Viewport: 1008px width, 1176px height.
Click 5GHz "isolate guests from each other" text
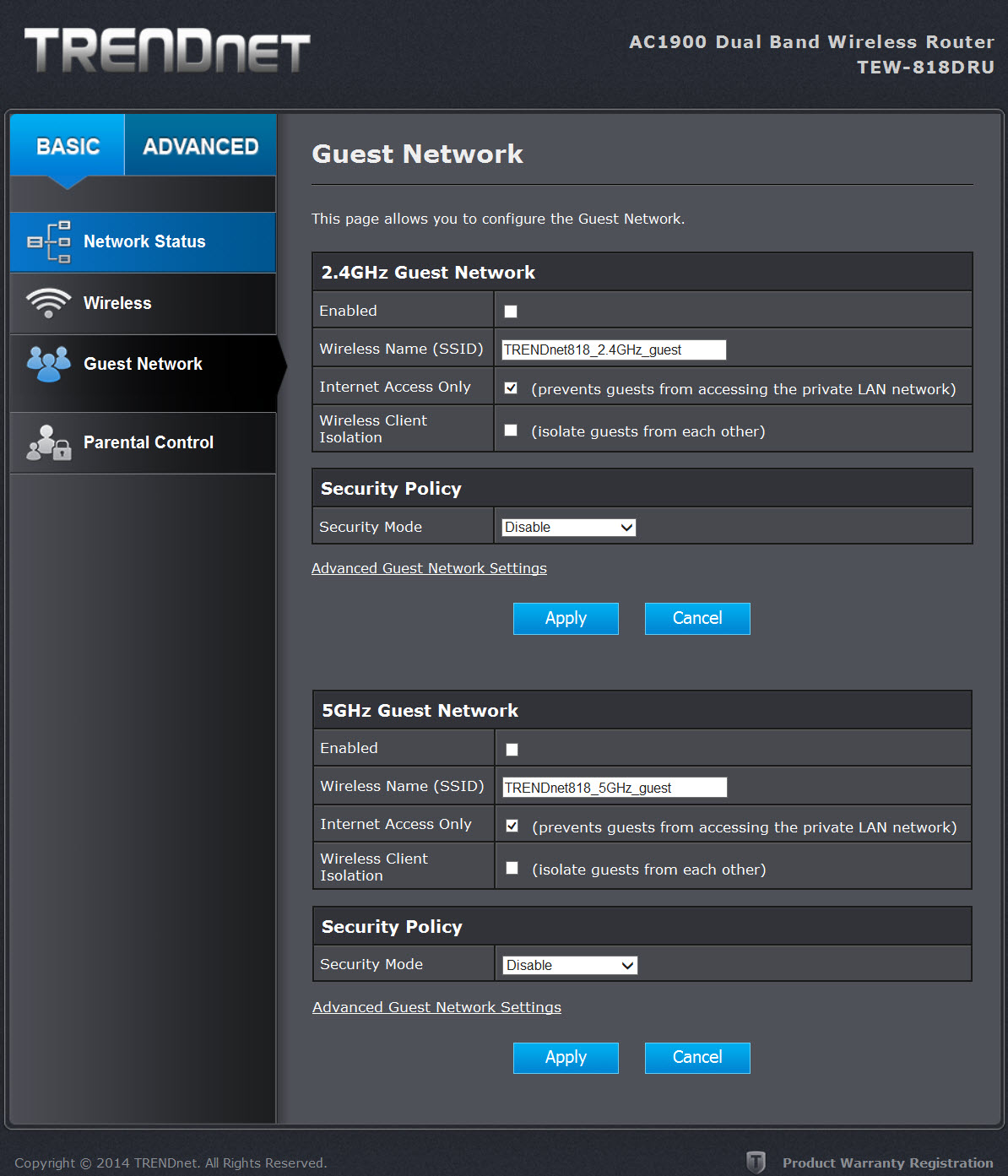pos(649,870)
